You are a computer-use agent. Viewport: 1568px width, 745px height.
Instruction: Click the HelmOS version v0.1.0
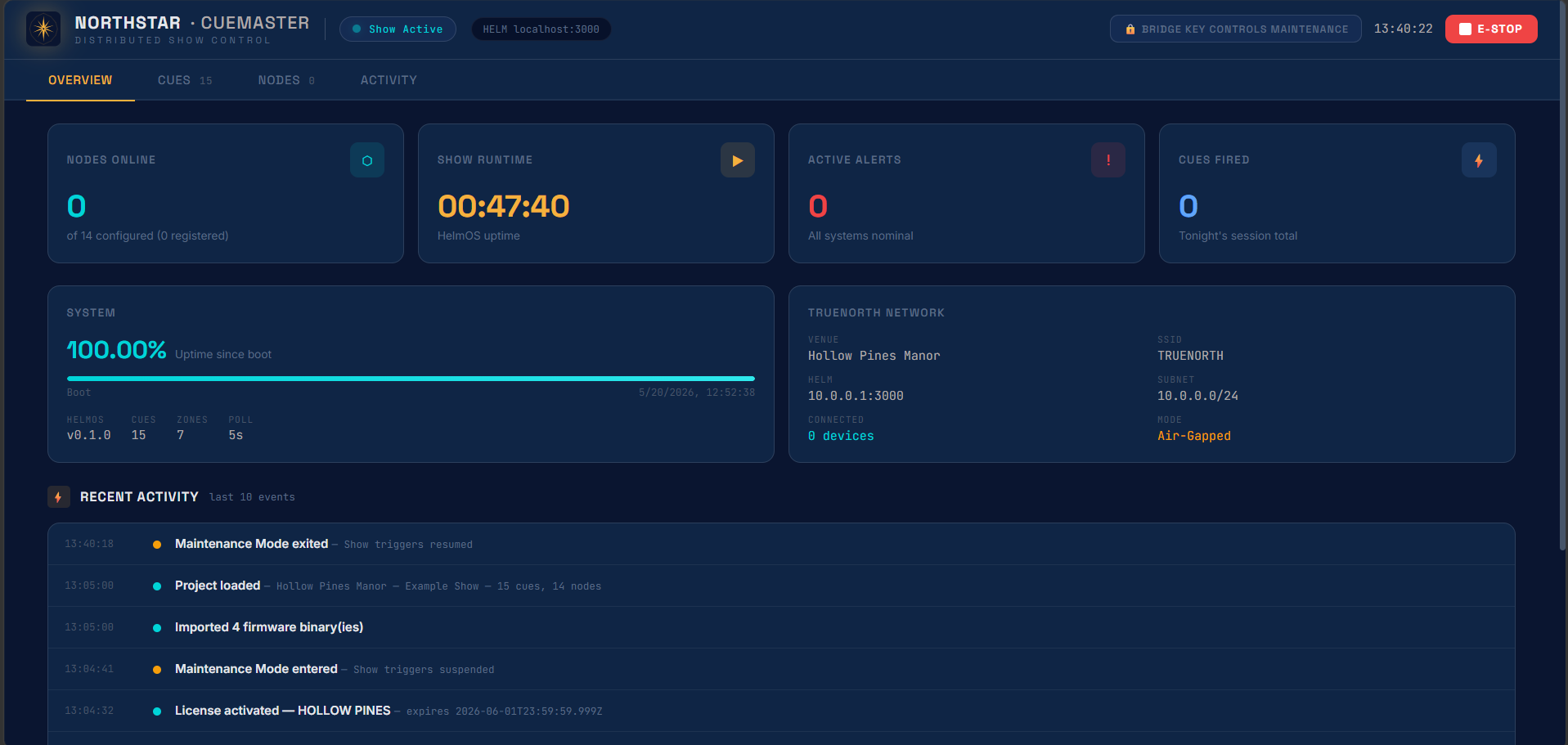click(x=88, y=435)
